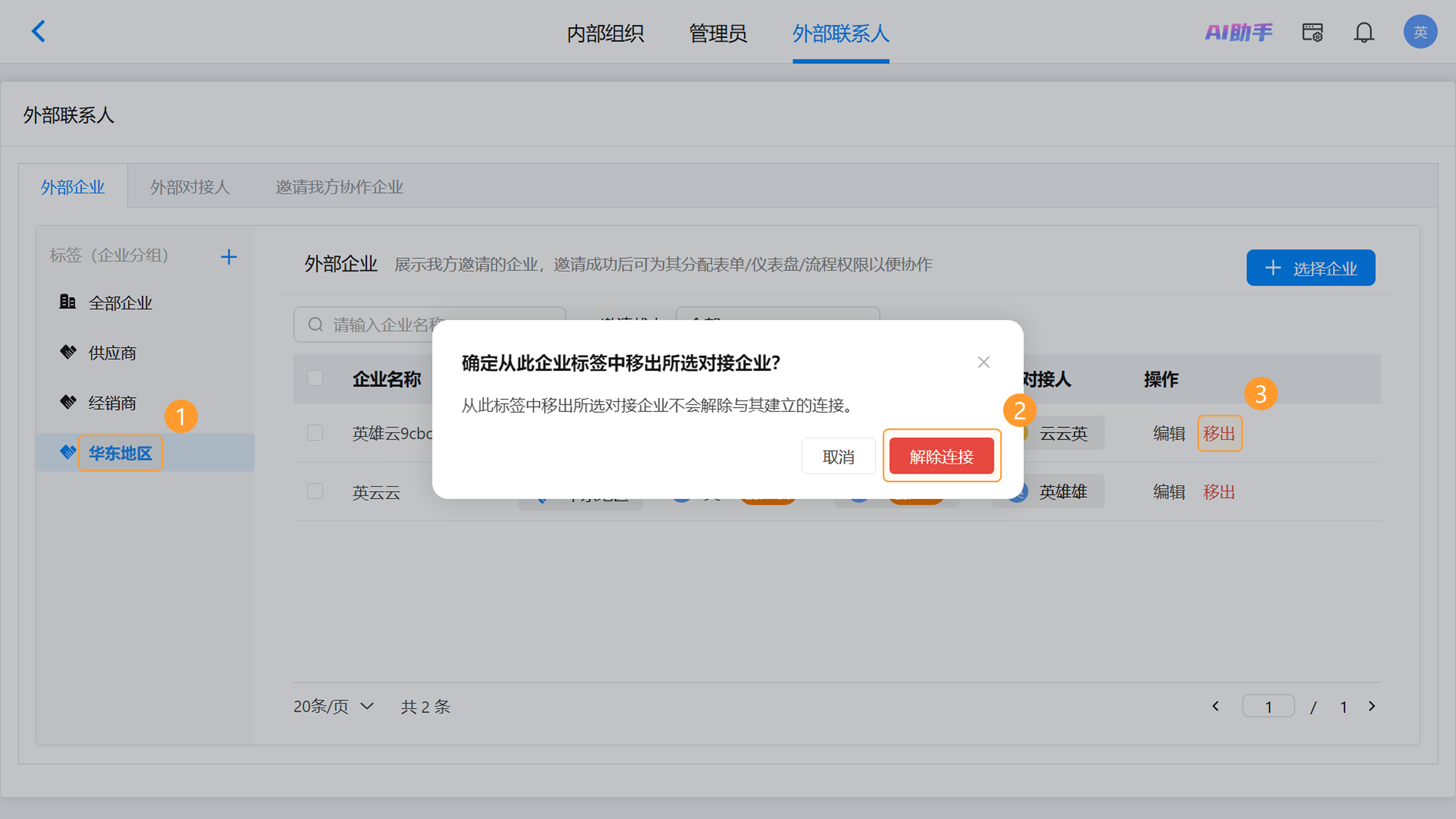Click 移出 in the 英雄雄 row

[1219, 492]
